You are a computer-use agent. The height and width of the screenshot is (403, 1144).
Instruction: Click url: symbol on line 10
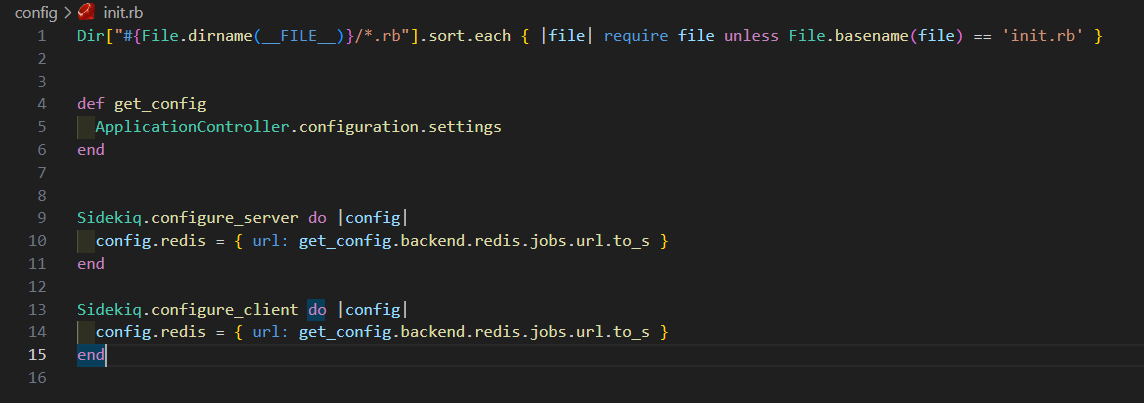271,241
